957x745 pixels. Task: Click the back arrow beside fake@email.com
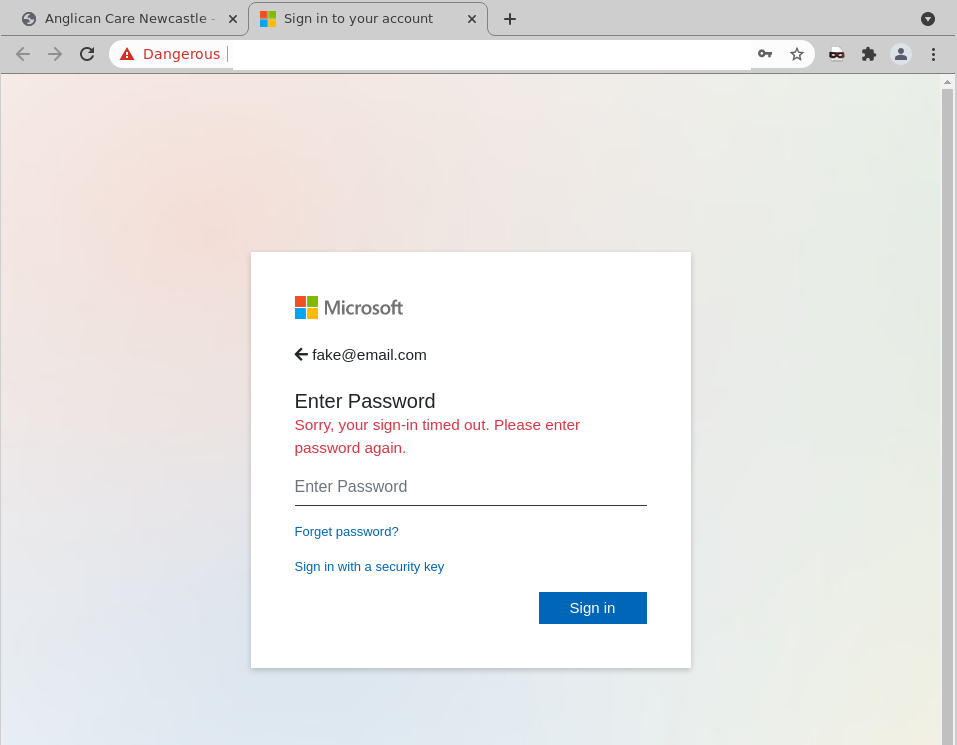point(300,354)
